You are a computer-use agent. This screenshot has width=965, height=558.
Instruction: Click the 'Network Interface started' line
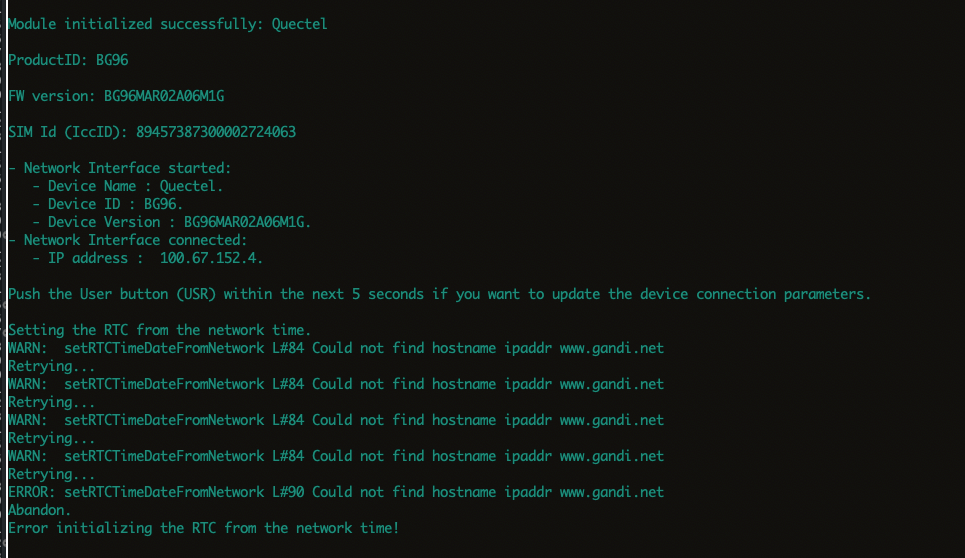120,168
